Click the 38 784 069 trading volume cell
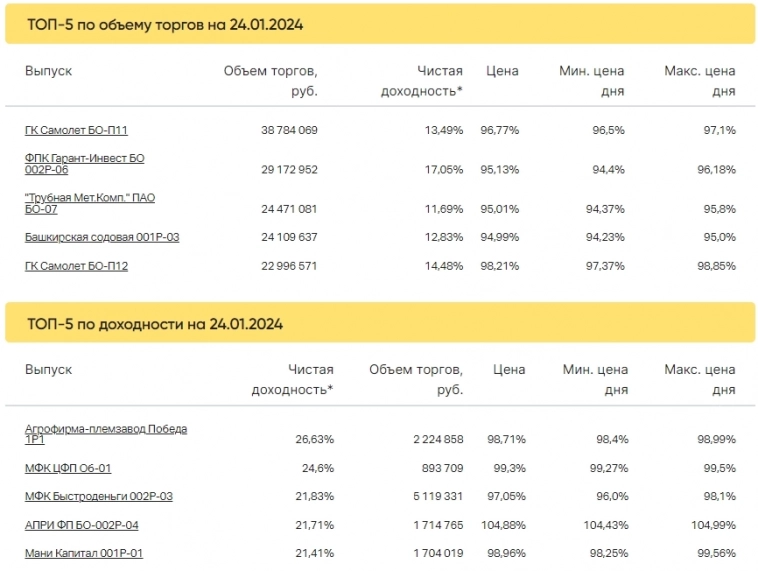 click(288, 131)
